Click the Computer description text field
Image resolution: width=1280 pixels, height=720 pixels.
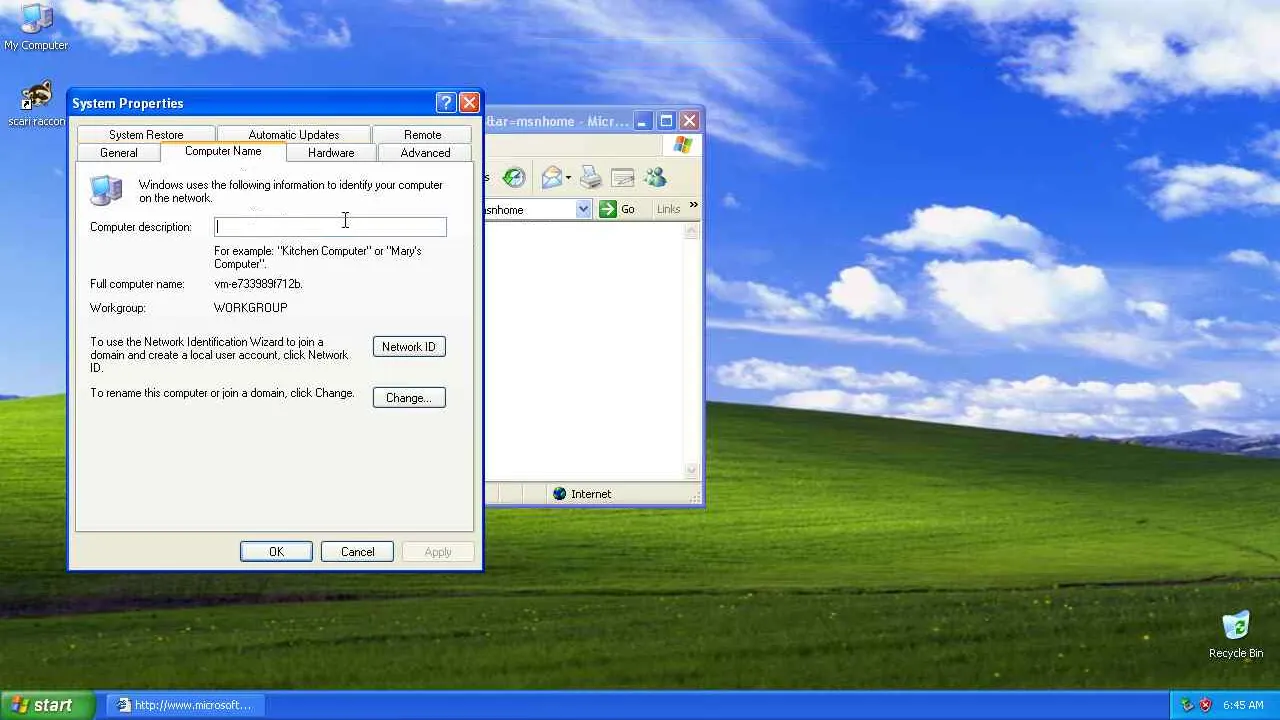pyautogui.click(x=330, y=227)
